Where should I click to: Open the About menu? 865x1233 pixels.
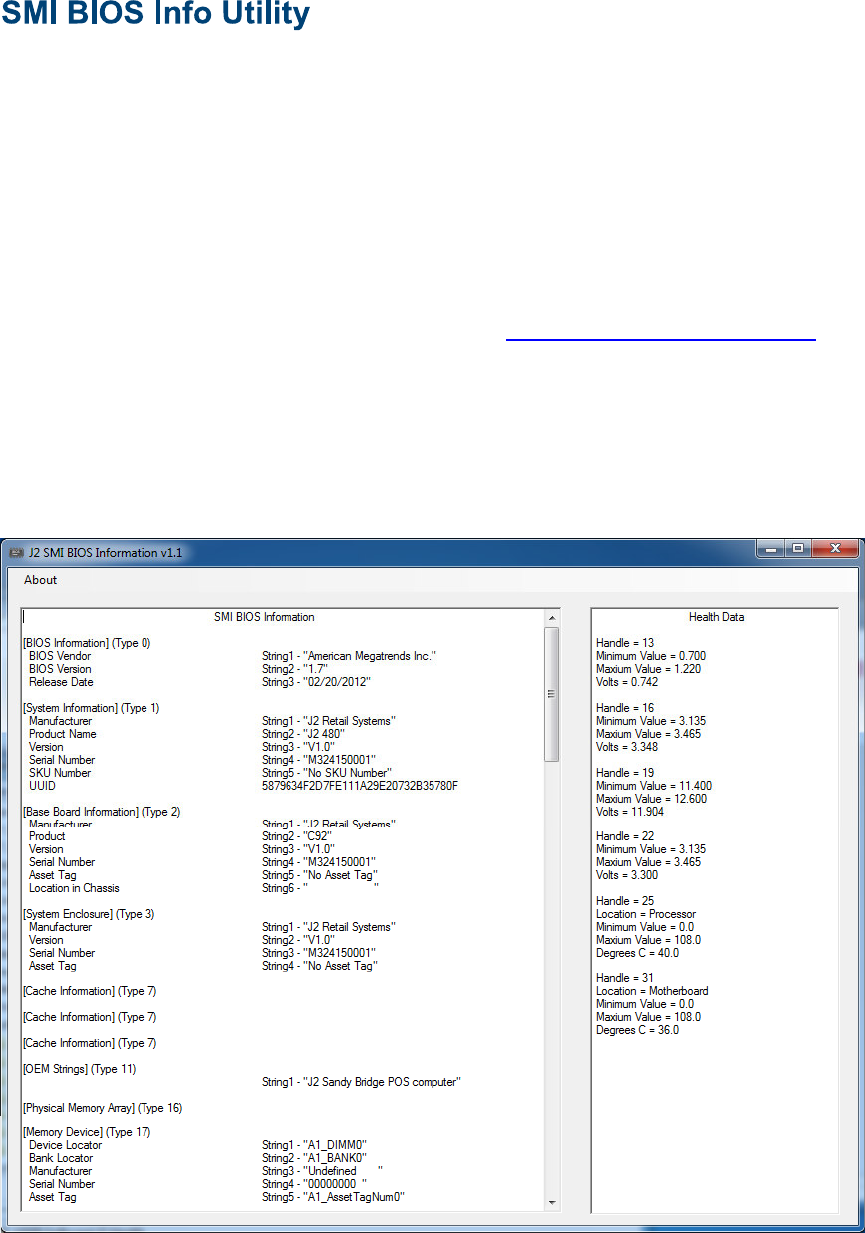[41, 580]
